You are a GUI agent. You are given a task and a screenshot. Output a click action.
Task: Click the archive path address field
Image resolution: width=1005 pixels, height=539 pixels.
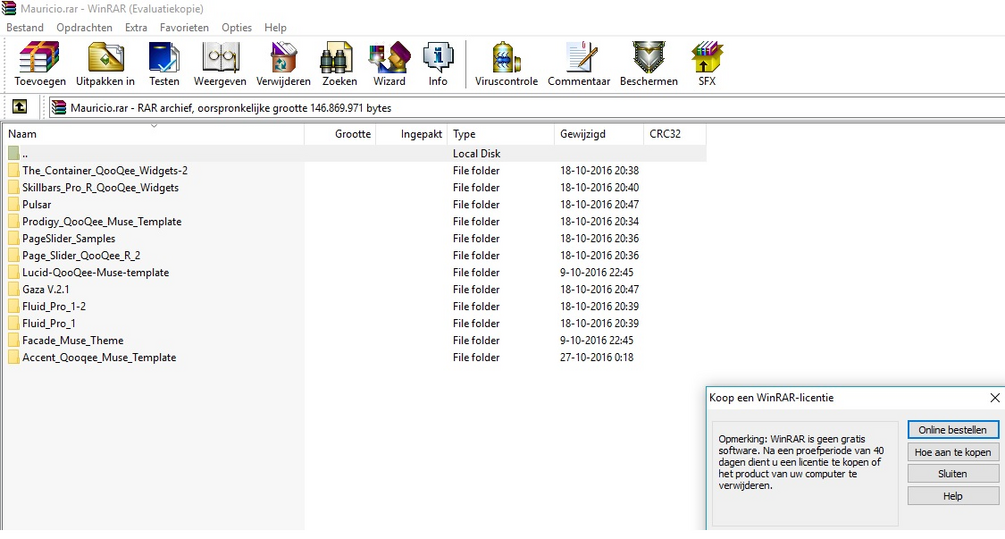pos(526,108)
